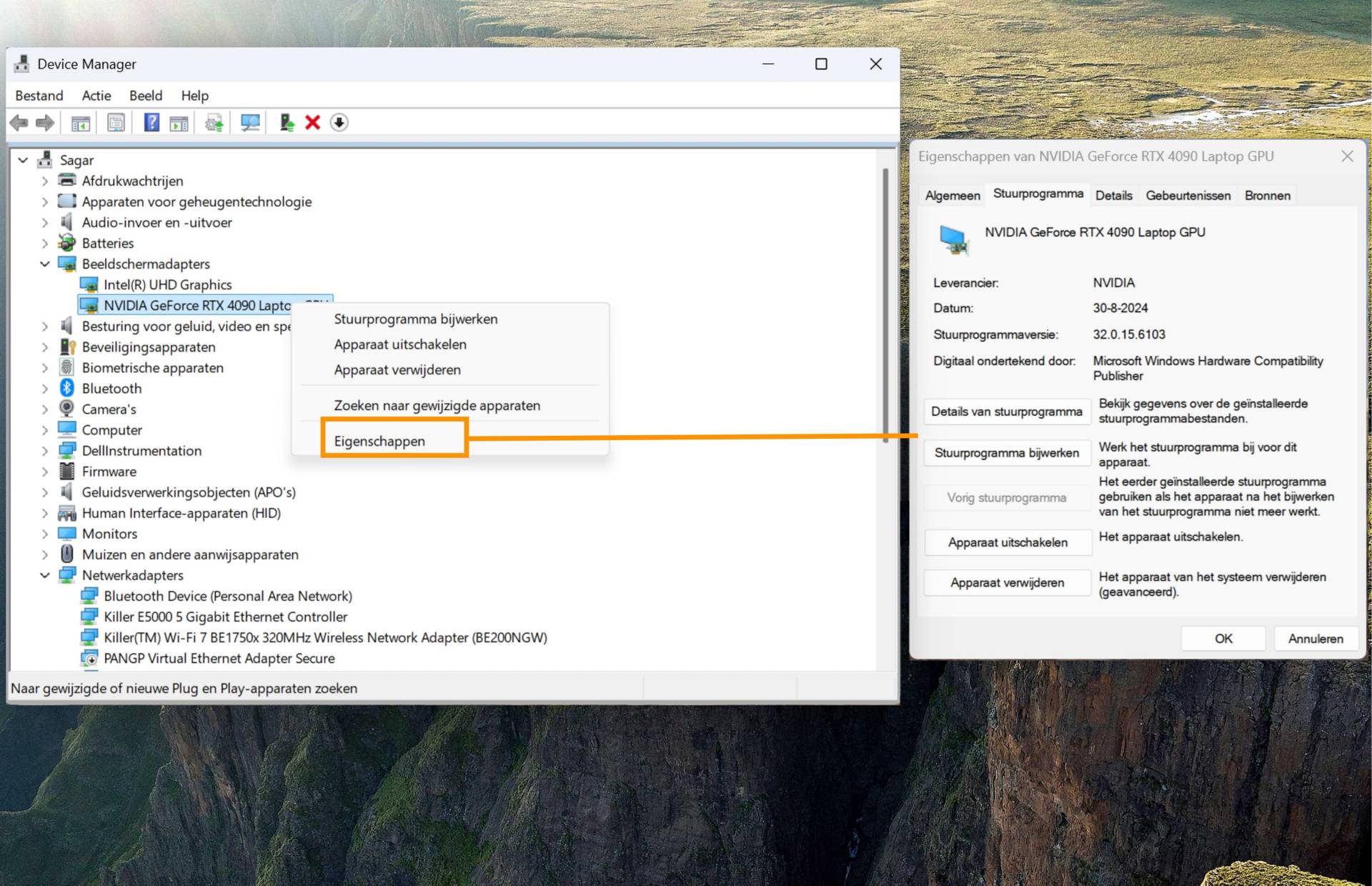
Task: Open the Actie menu
Action: coord(96,96)
